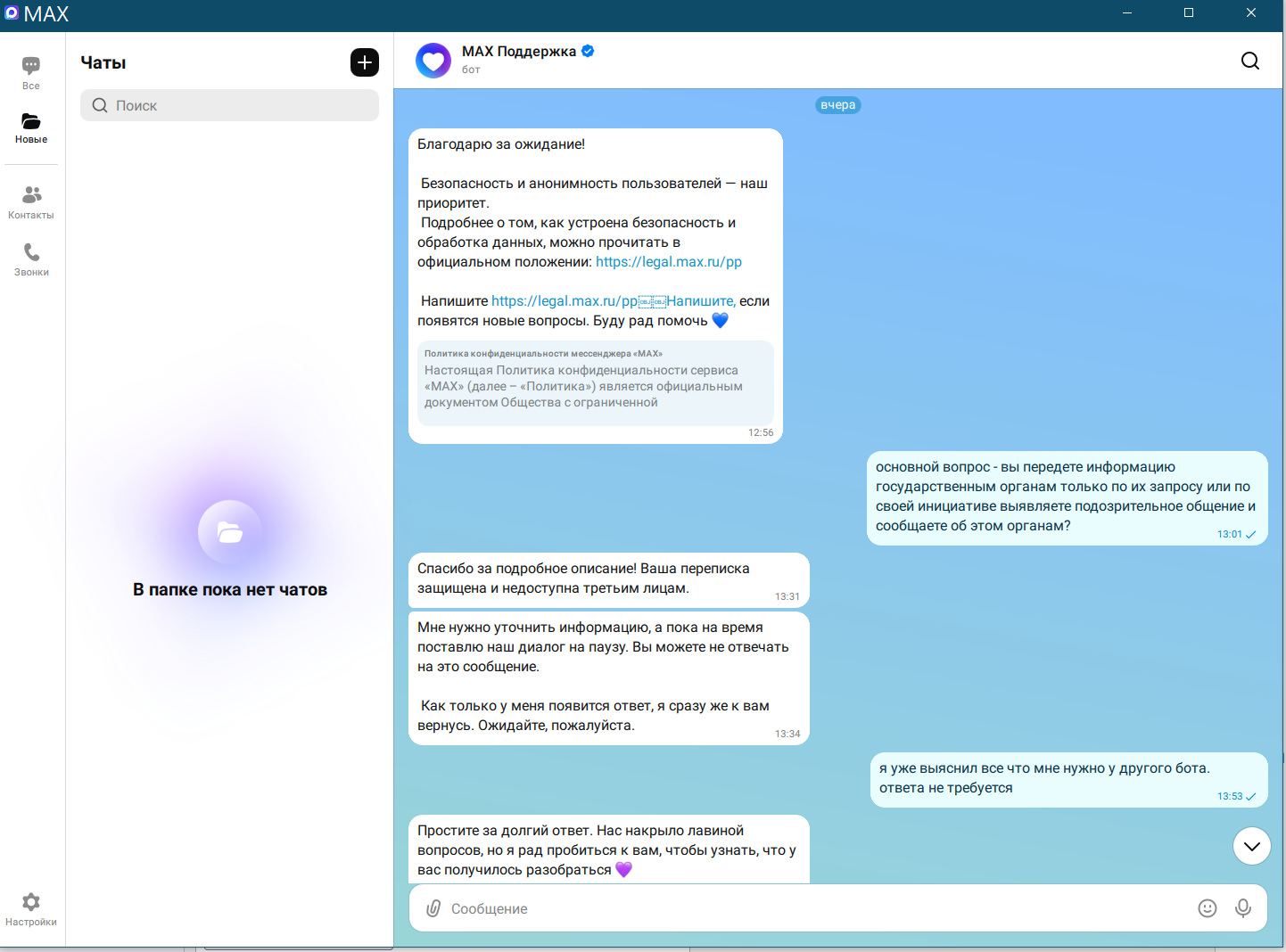Open Настройки settings

point(31,909)
